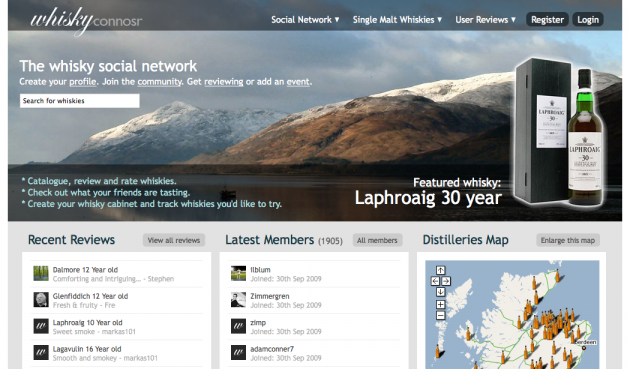This screenshot has height=369, width=630.
Task: Open ilblum's member avatar
Action: pyautogui.click(x=238, y=274)
